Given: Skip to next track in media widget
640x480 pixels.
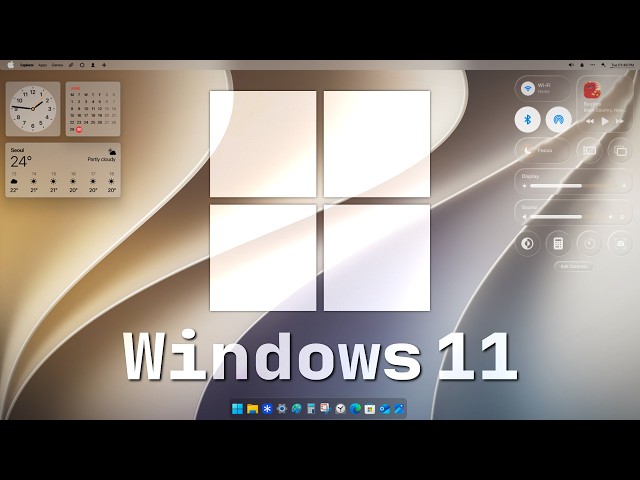Looking at the screenshot, I should click(620, 121).
